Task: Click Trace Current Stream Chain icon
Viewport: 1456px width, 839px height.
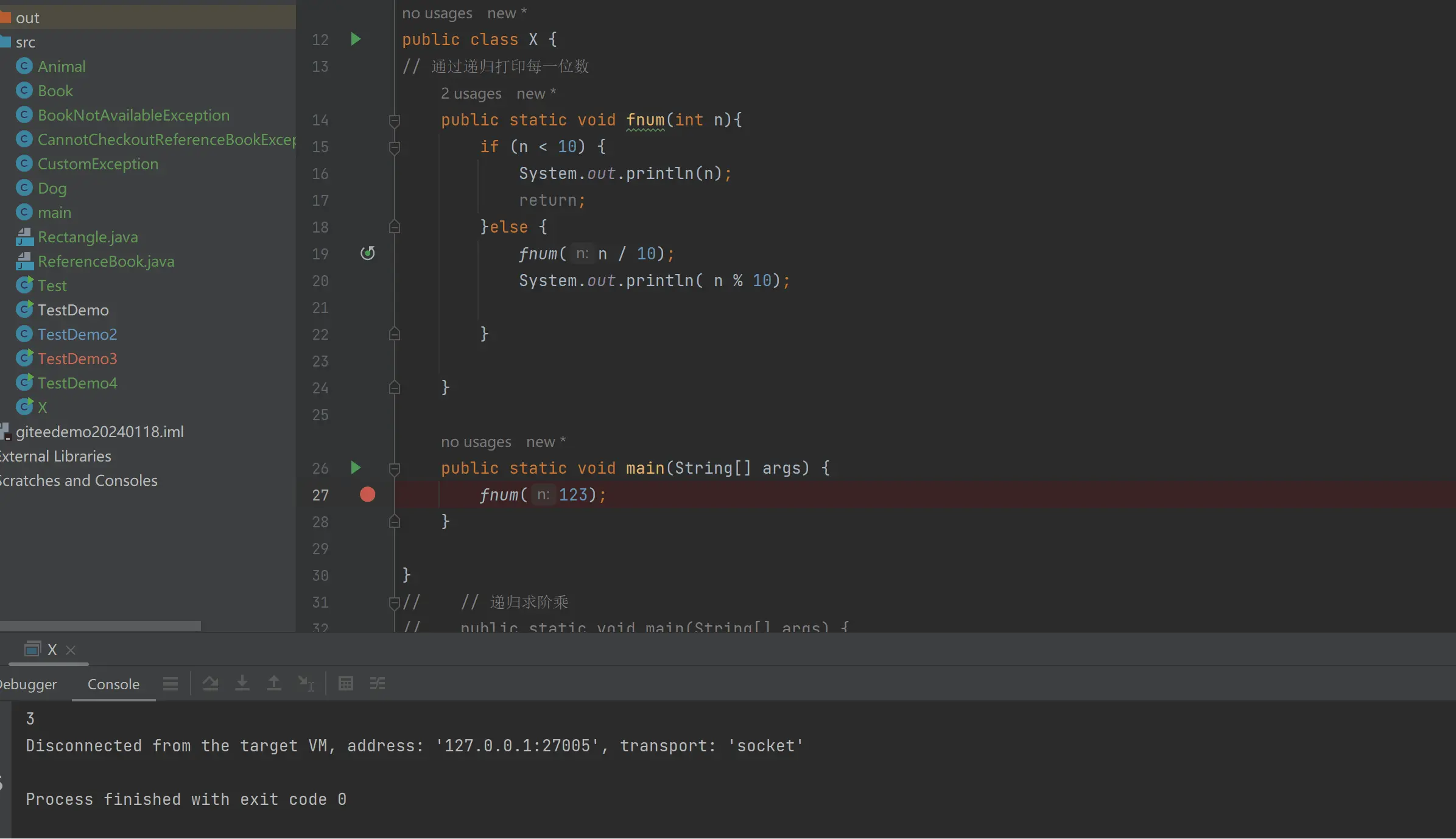Action: click(x=378, y=684)
